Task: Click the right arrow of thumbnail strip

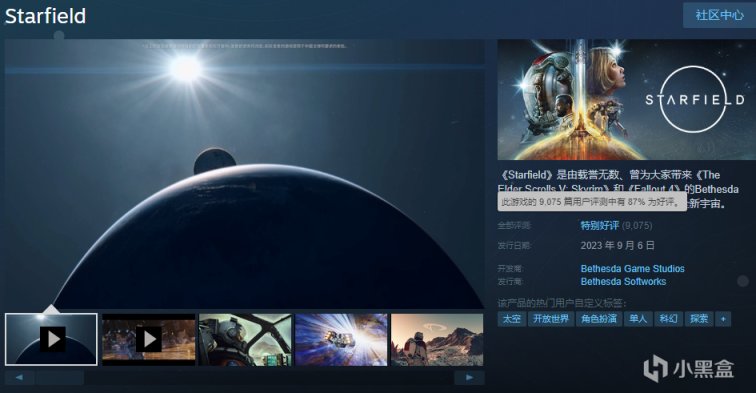Action: click(x=469, y=378)
